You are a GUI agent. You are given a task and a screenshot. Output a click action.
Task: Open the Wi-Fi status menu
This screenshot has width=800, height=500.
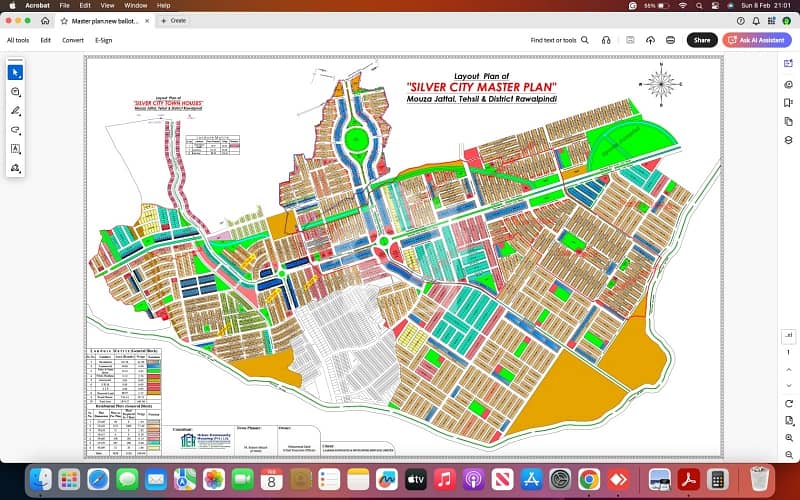[683, 6]
